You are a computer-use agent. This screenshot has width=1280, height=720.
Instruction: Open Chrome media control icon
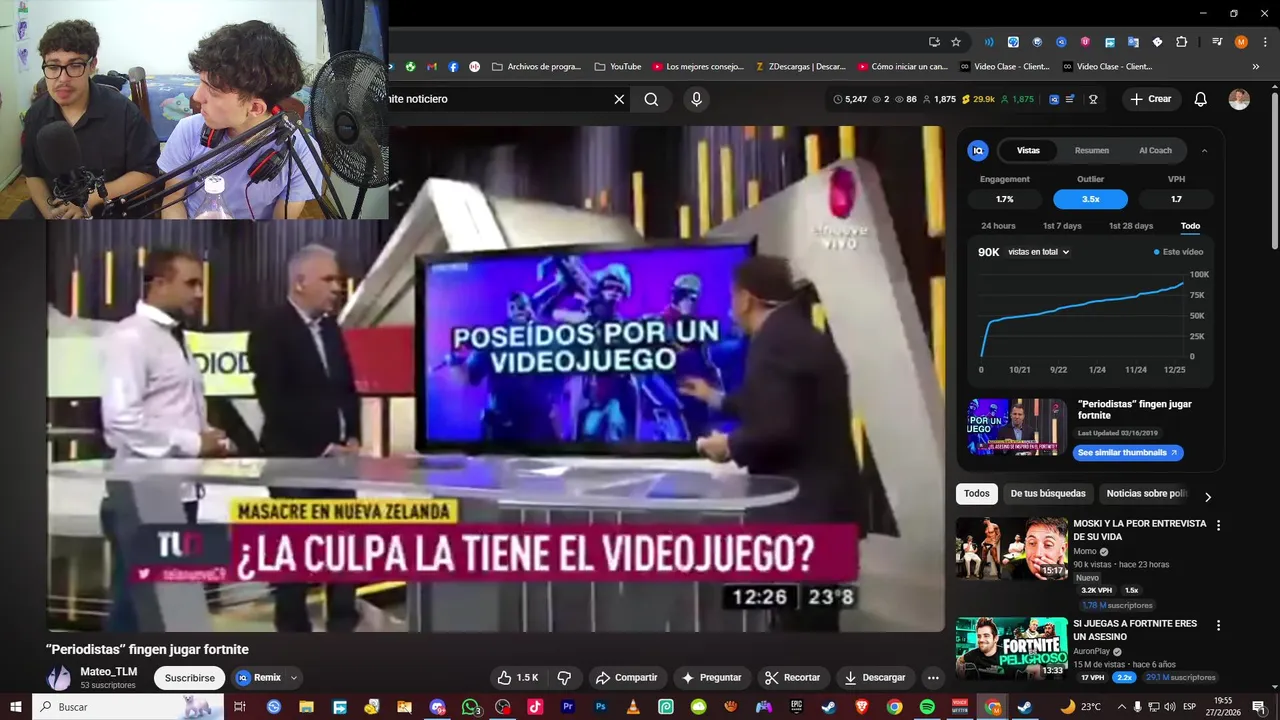[1217, 42]
